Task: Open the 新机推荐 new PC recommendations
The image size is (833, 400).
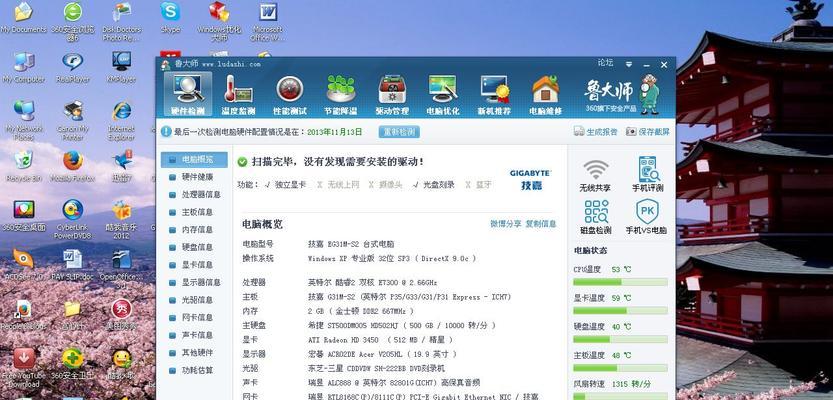Action: click(494, 95)
